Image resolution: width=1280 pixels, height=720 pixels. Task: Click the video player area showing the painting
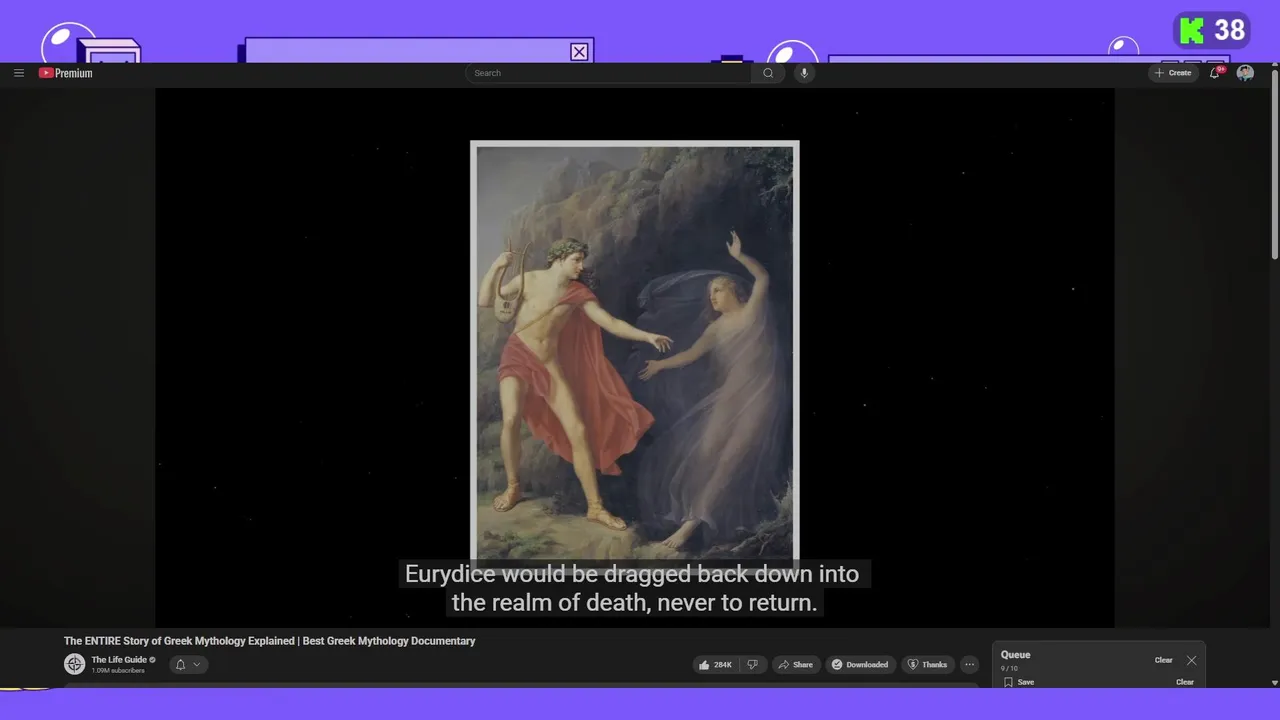click(x=634, y=357)
